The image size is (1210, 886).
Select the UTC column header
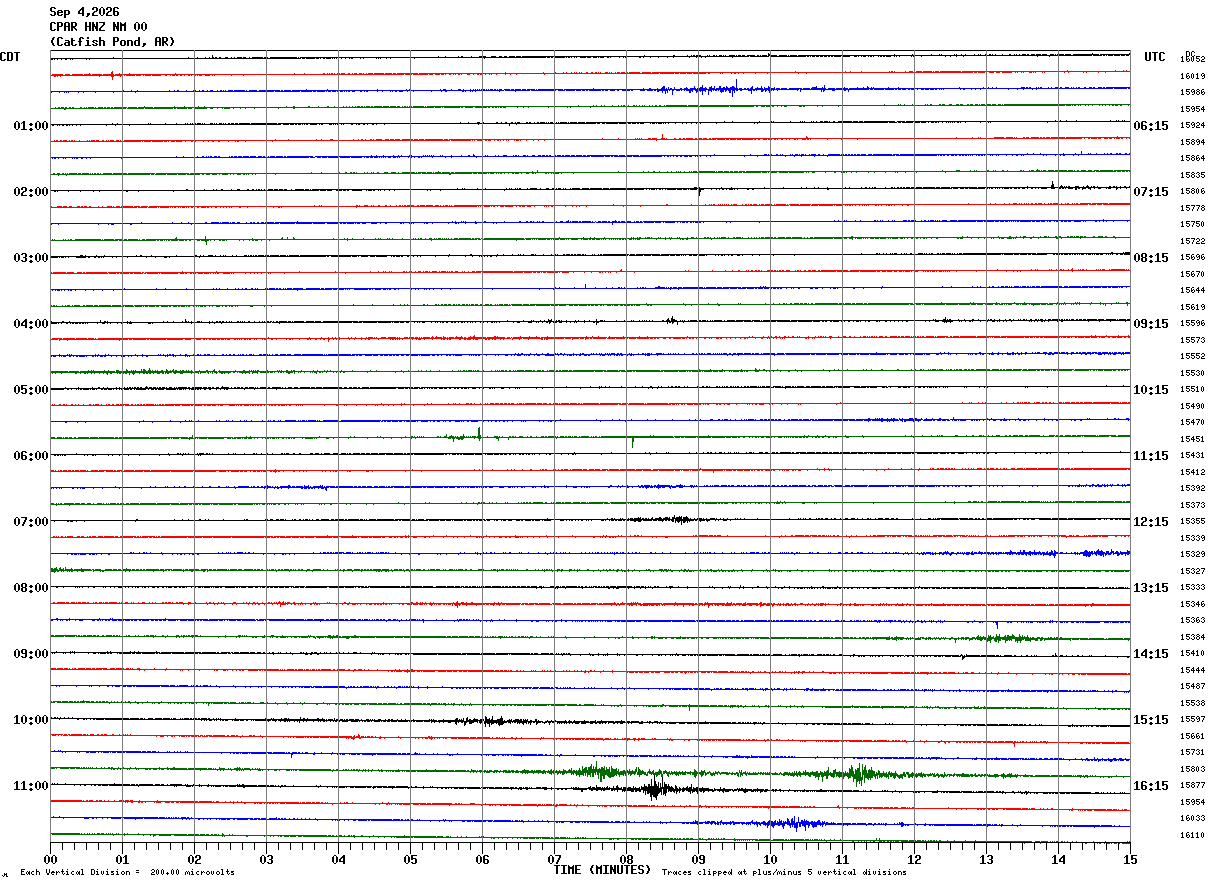click(x=1155, y=57)
